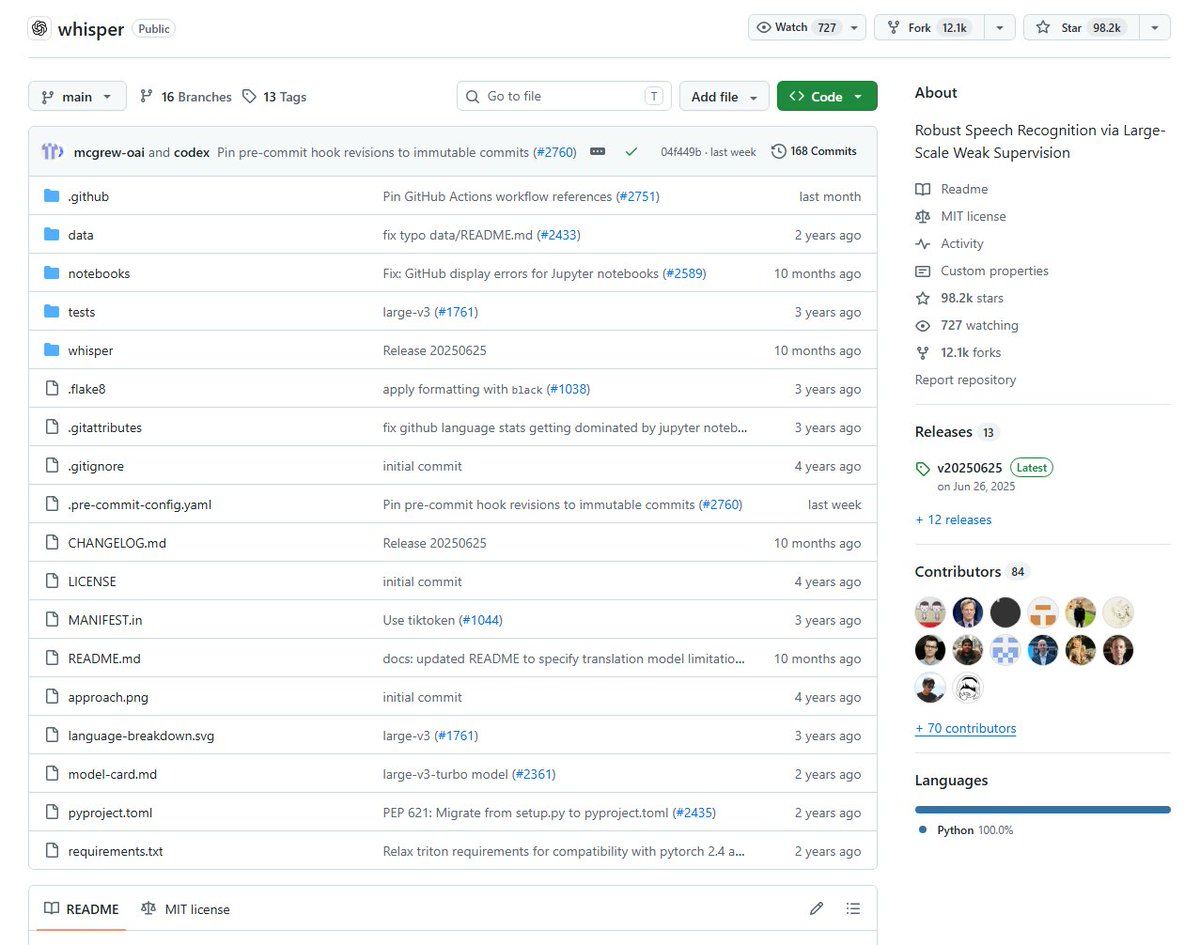Open the main branch selector
Image resolution: width=1200 pixels, height=945 pixels.
[77, 96]
